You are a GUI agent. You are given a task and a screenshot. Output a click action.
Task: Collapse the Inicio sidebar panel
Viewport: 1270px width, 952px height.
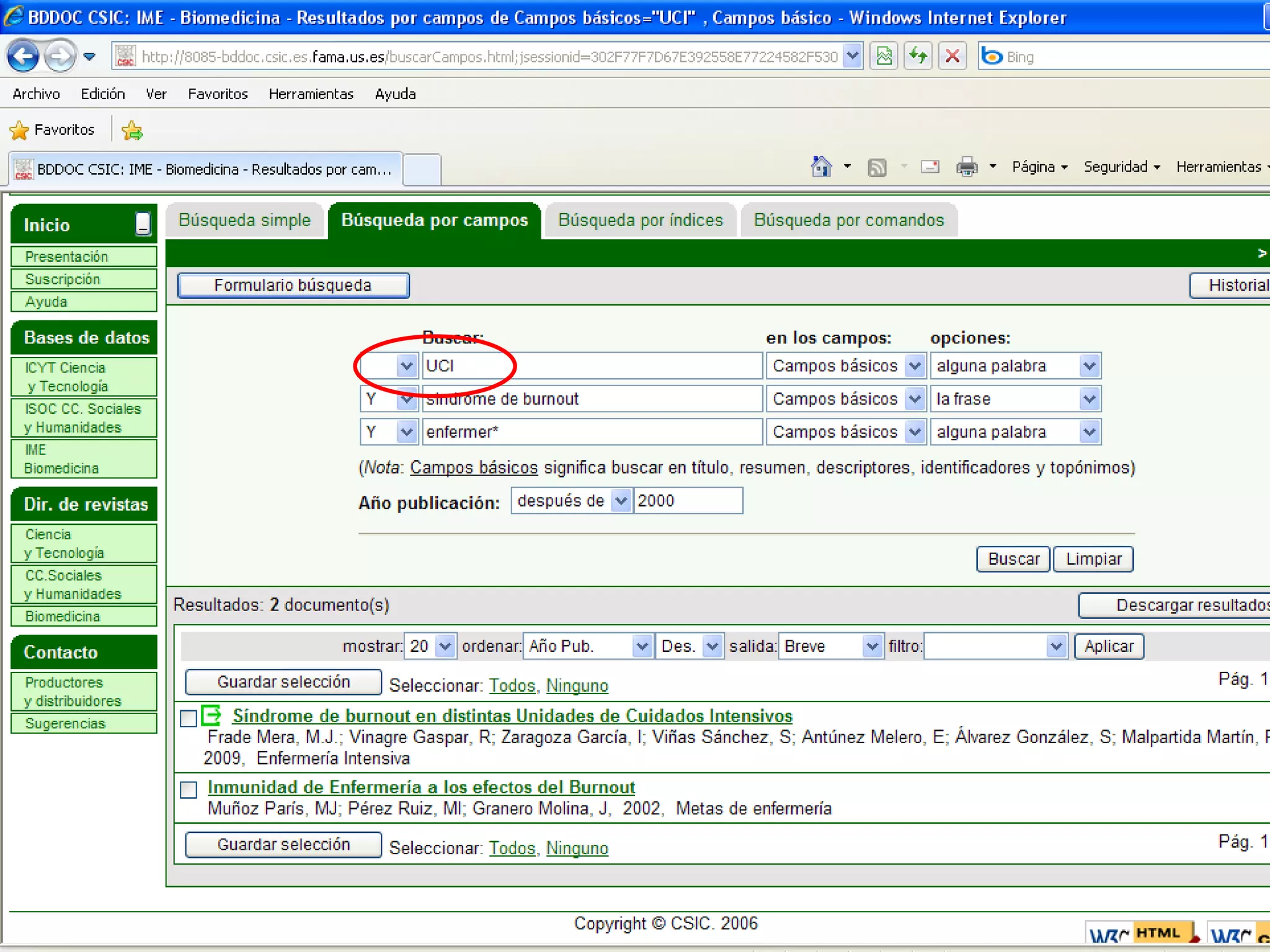143,224
